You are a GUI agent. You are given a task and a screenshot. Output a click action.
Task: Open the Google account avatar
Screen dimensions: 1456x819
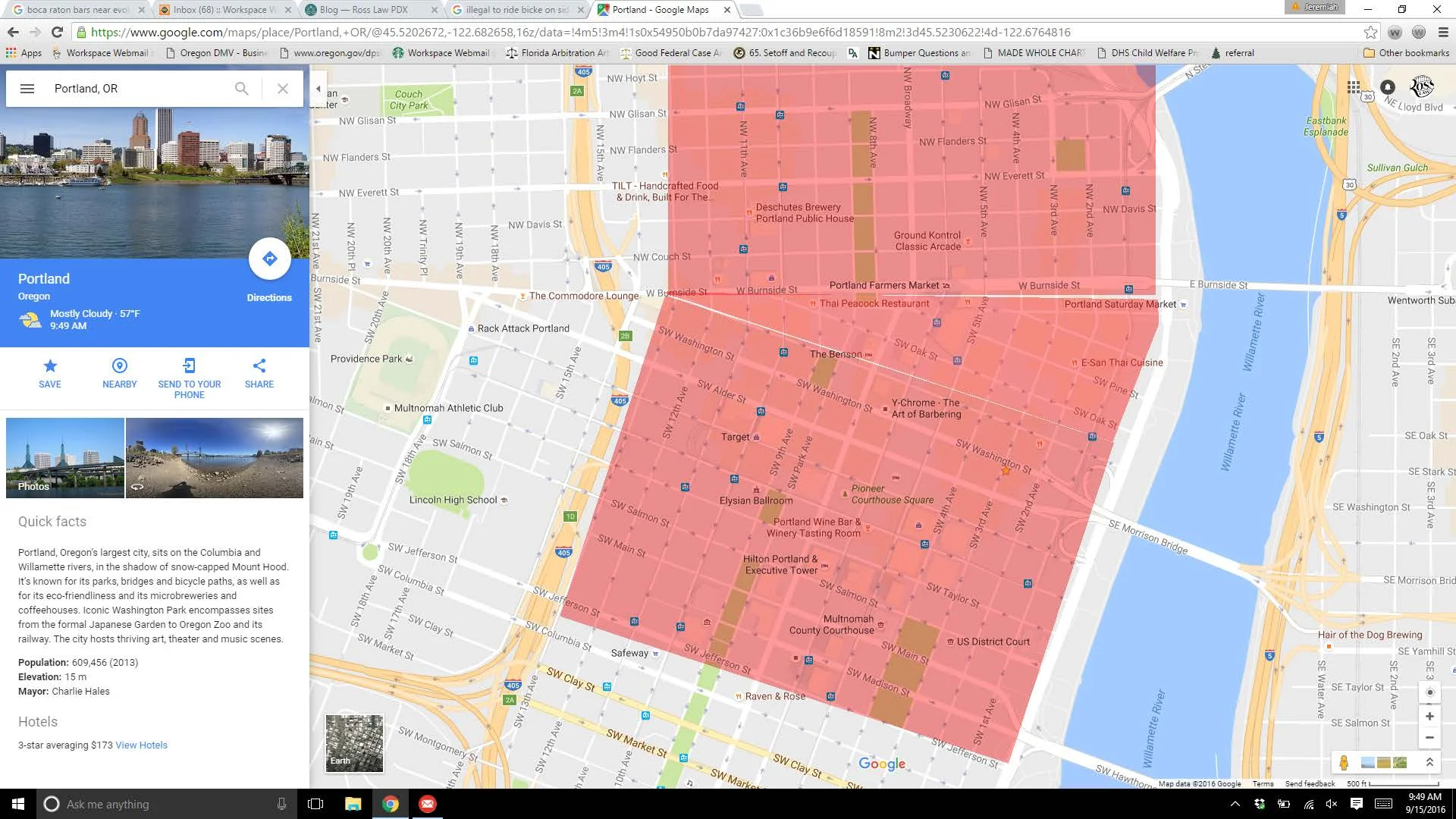coord(1422,87)
